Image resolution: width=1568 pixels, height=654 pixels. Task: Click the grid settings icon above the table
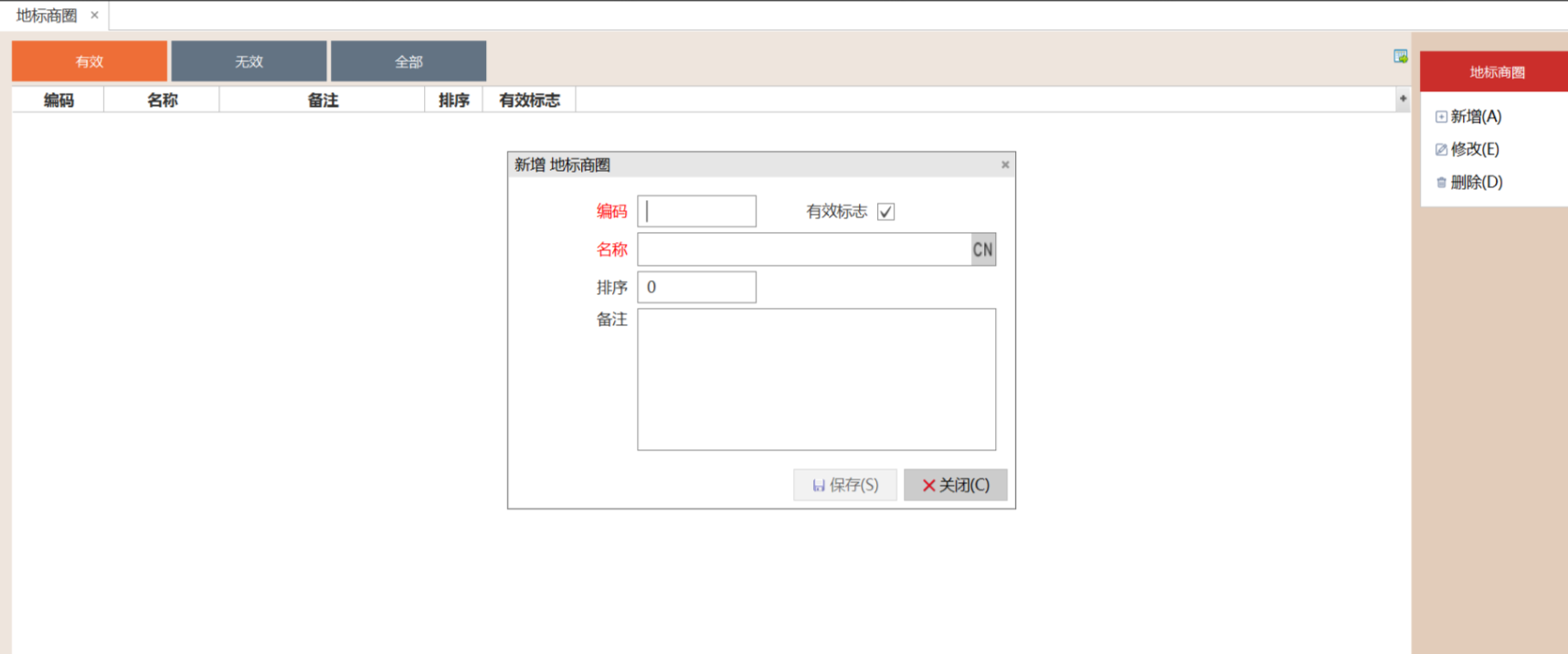click(x=1400, y=57)
